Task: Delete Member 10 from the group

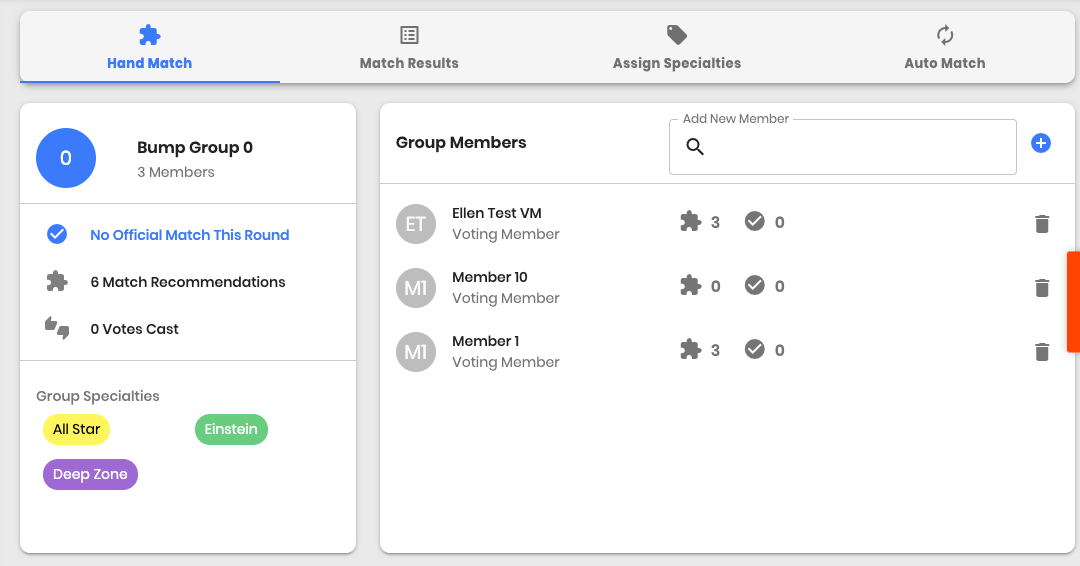Action: (x=1042, y=288)
